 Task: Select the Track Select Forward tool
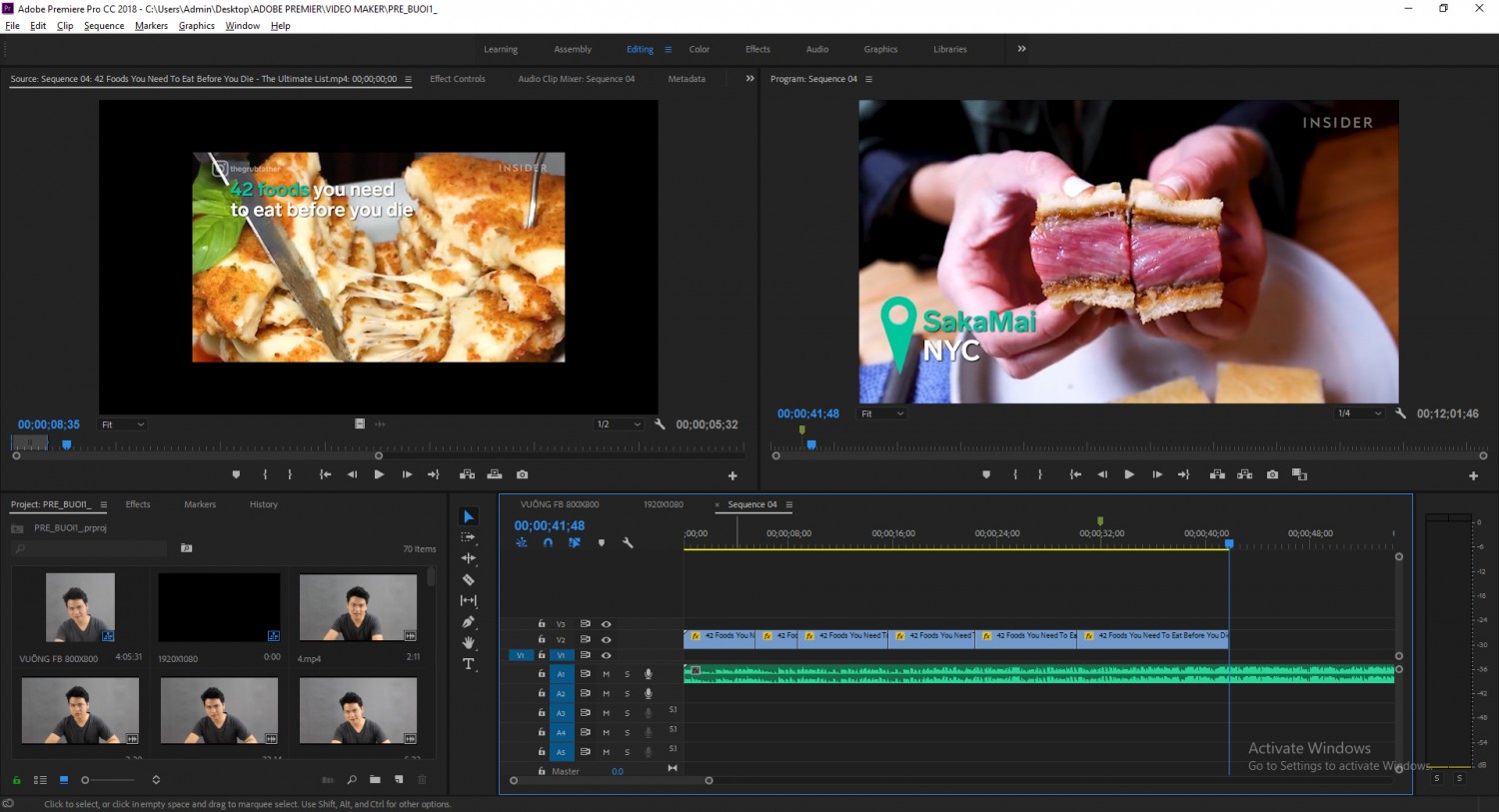(469, 537)
